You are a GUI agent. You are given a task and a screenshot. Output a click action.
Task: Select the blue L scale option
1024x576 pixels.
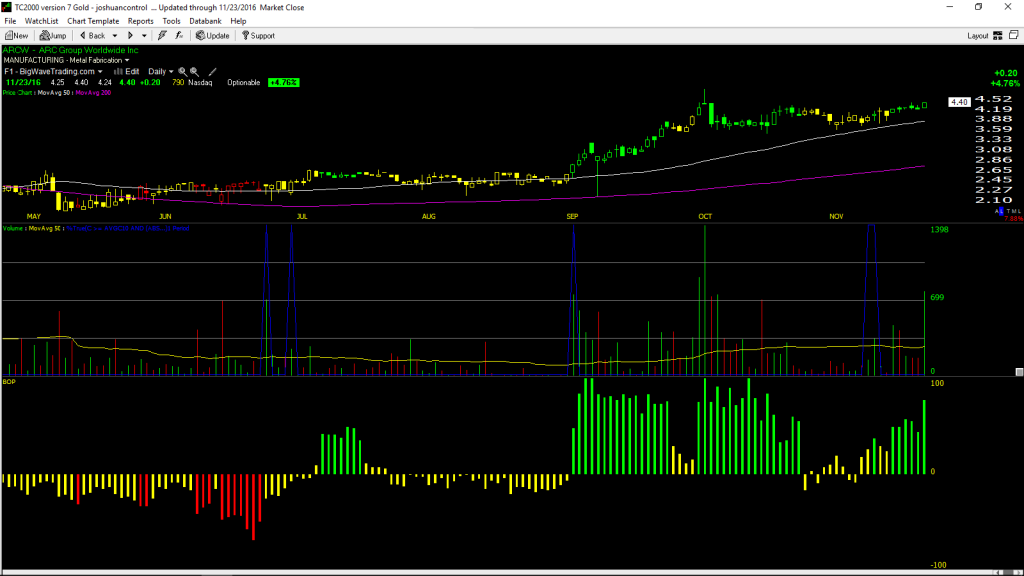tap(1001, 211)
